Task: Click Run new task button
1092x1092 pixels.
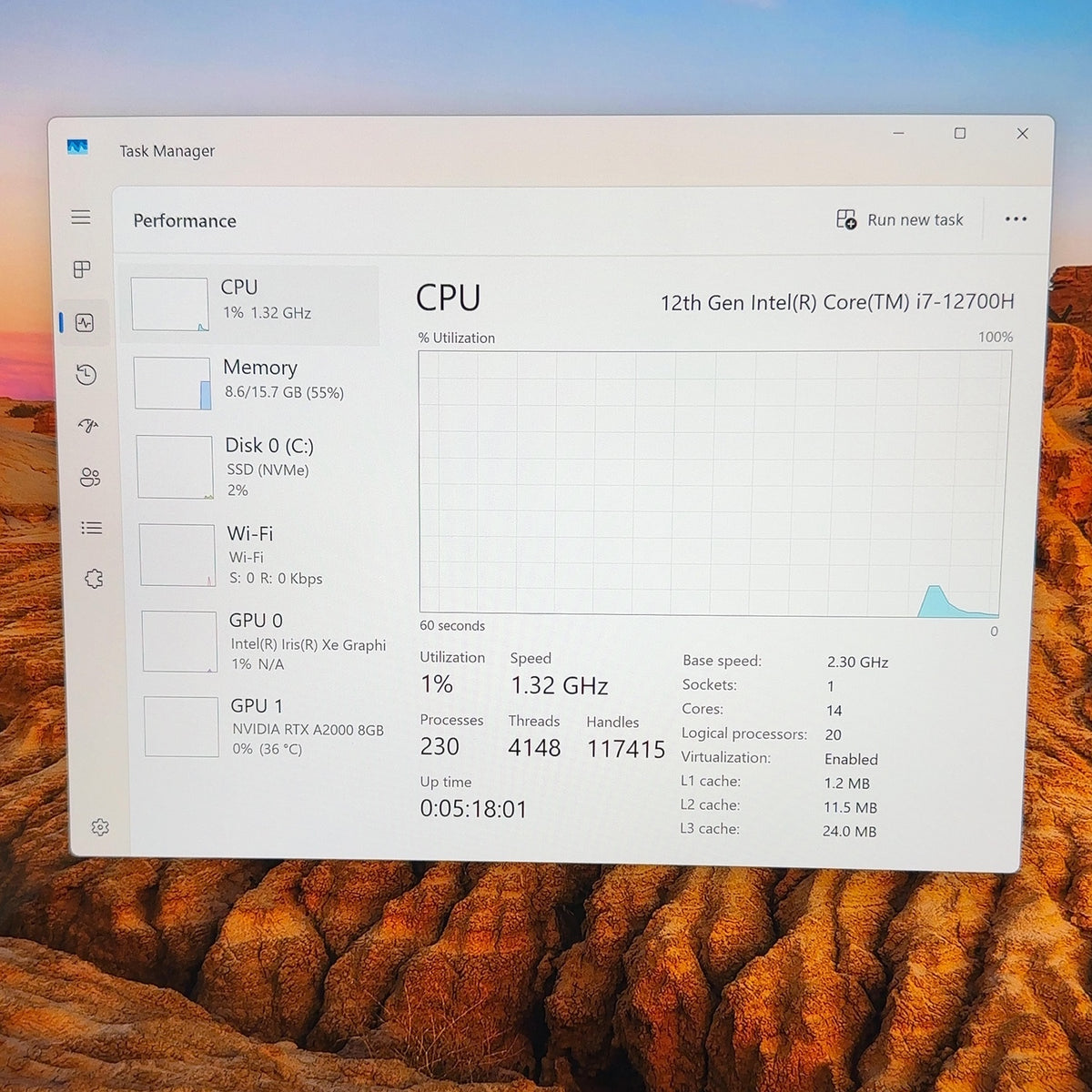Action: 899,219
